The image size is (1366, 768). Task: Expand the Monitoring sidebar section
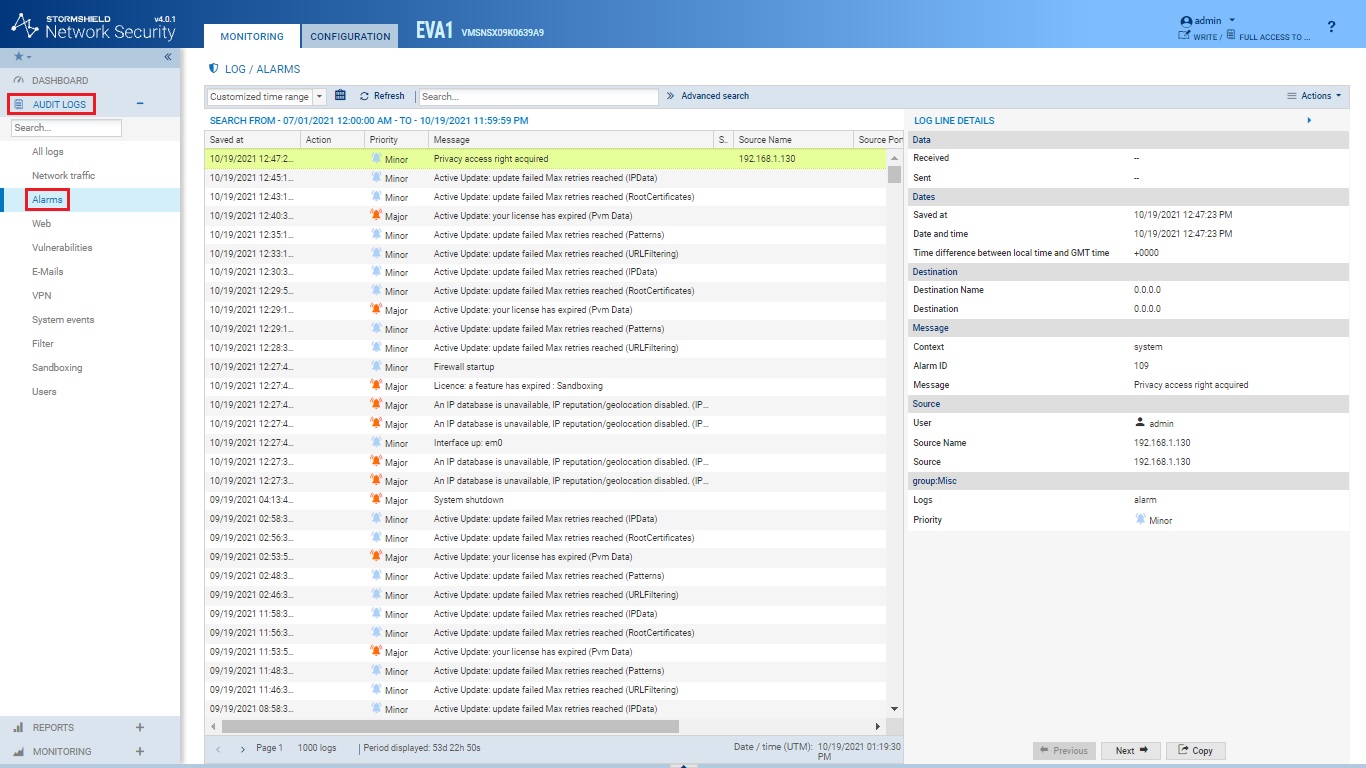140,752
